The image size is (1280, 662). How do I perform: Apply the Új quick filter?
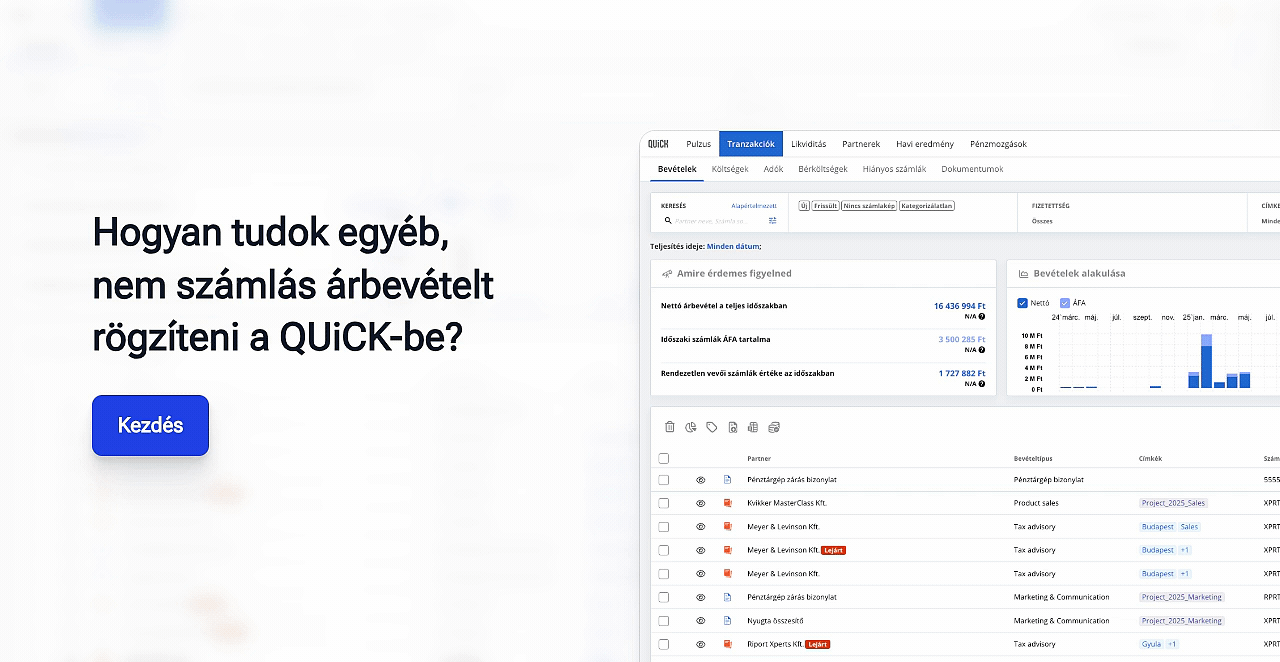804,206
